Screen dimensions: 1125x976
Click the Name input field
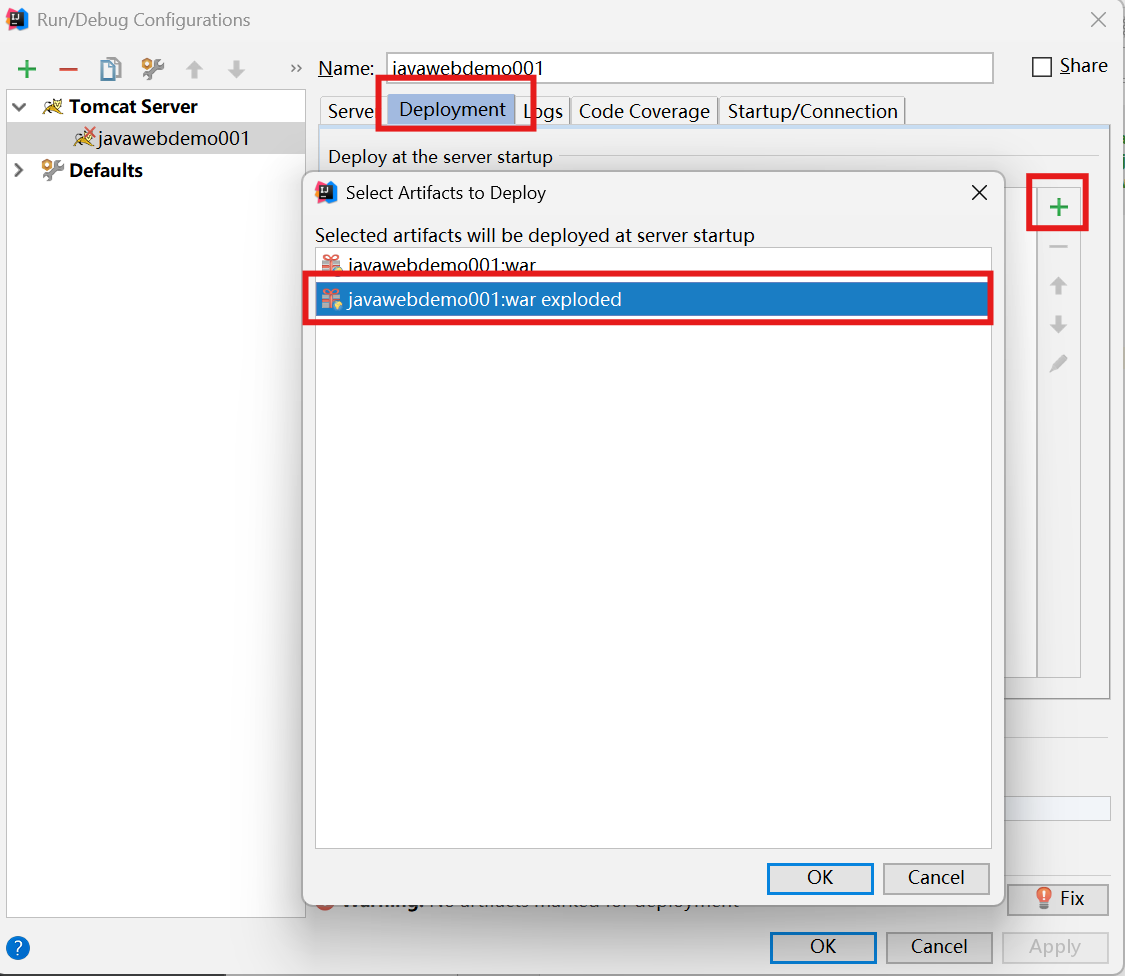click(689, 68)
